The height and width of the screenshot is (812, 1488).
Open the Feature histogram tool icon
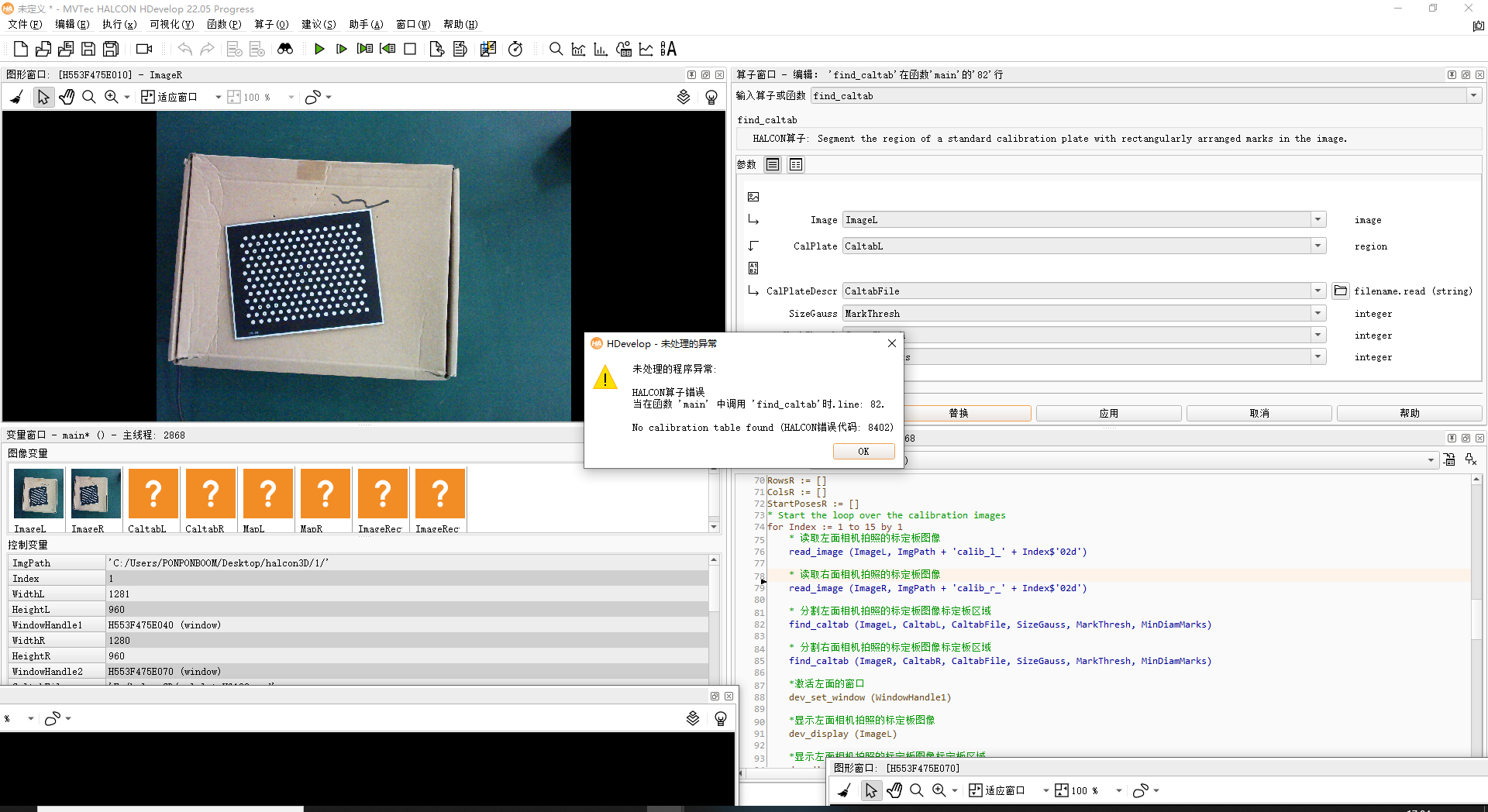coord(601,49)
